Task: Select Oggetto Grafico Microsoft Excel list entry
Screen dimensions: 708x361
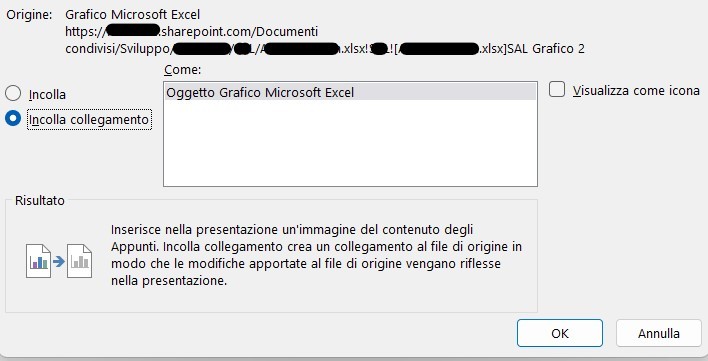Action: click(350, 93)
